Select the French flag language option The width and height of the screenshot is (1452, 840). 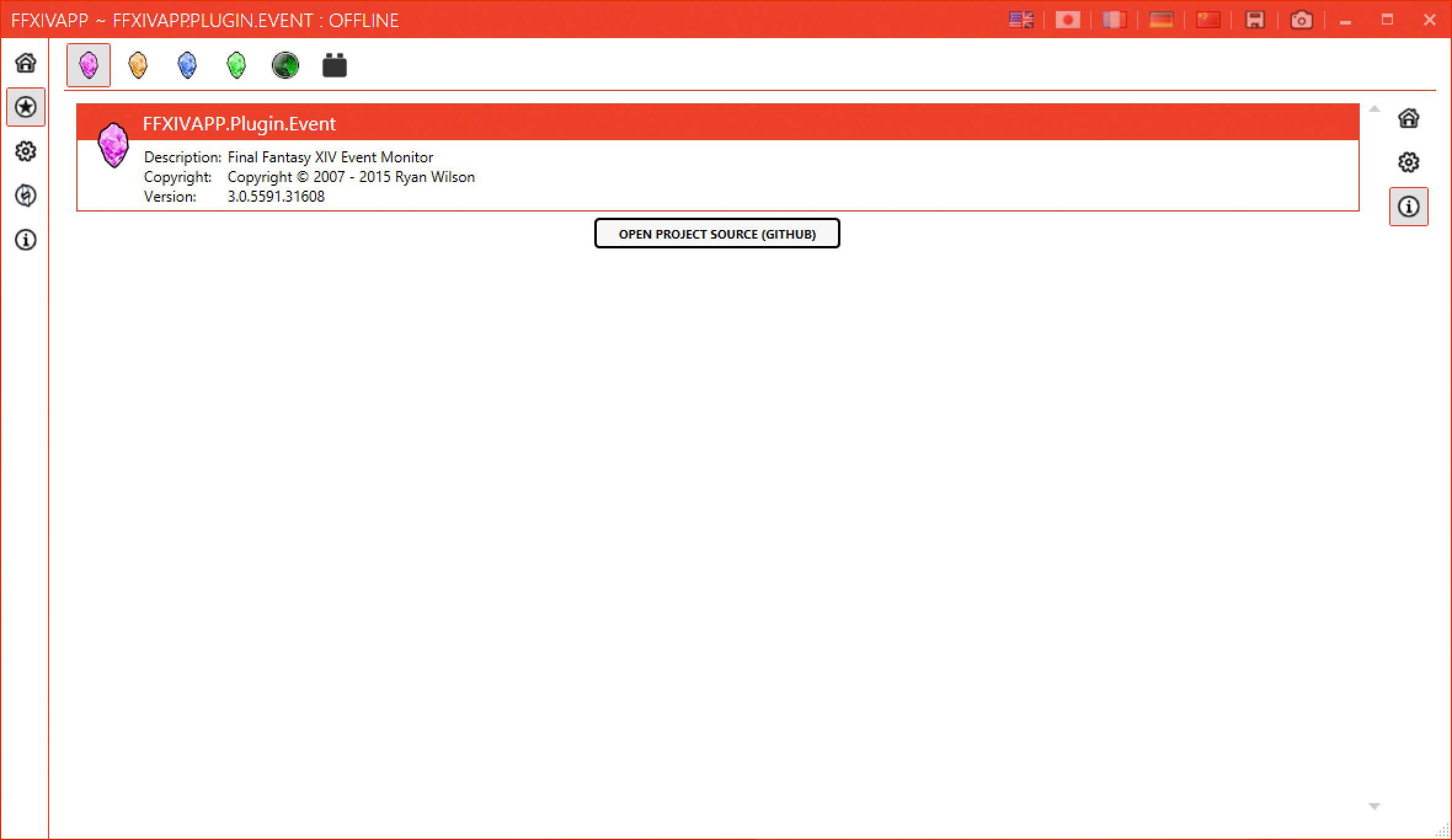click(x=1114, y=20)
